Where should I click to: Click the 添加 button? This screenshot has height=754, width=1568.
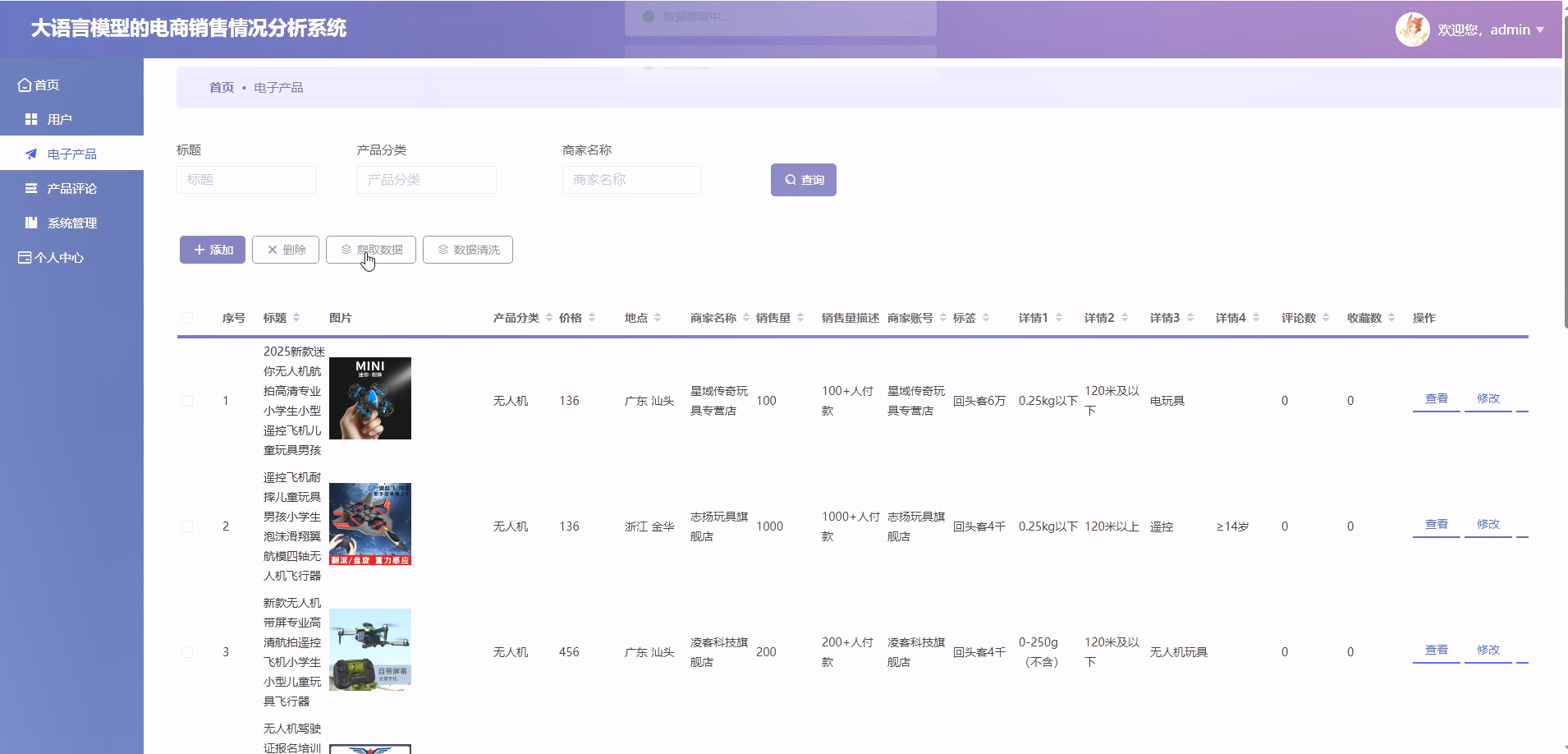pyautogui.click(x=213, y=250)
